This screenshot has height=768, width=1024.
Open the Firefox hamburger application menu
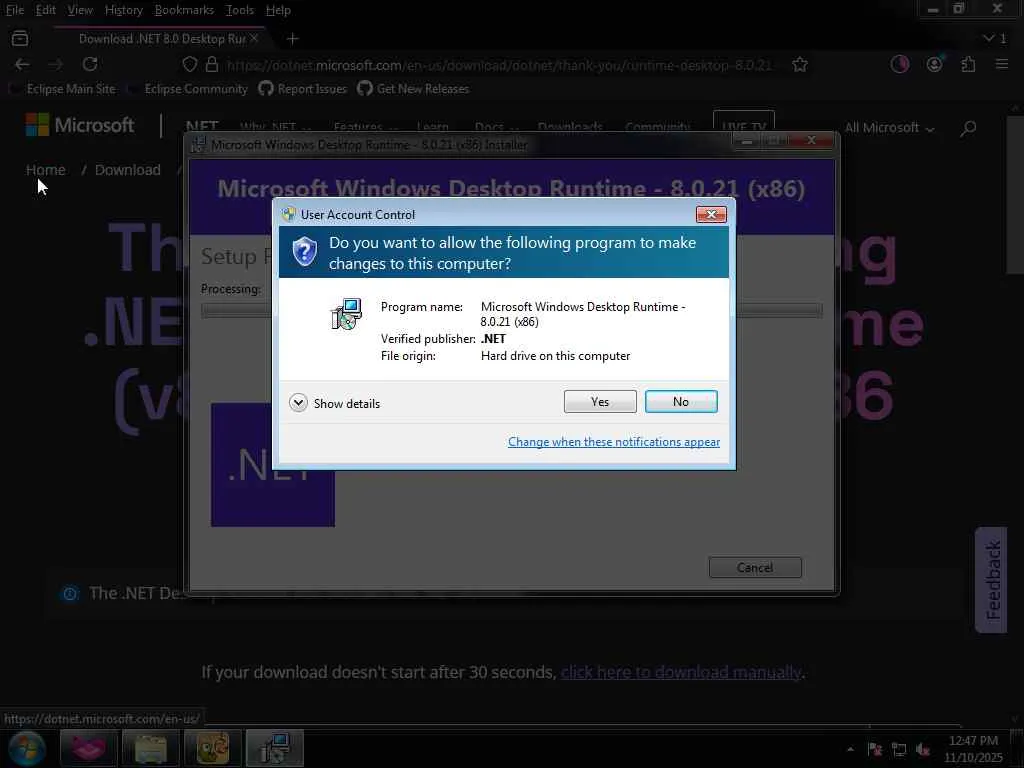tap(1002, 64)
